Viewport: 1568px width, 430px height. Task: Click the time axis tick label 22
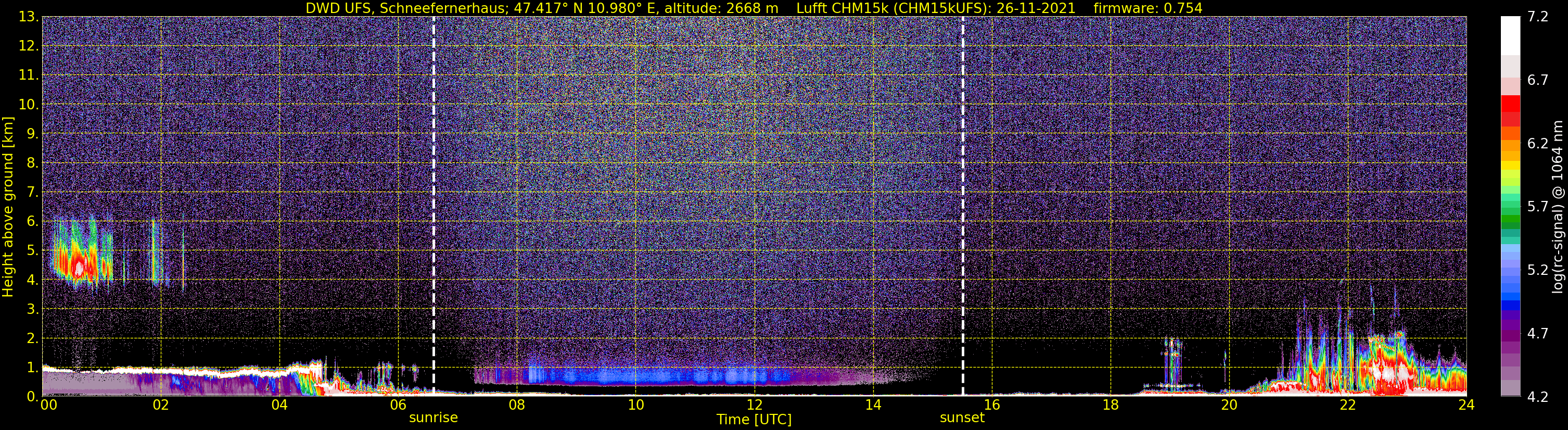pos(1348,405)
